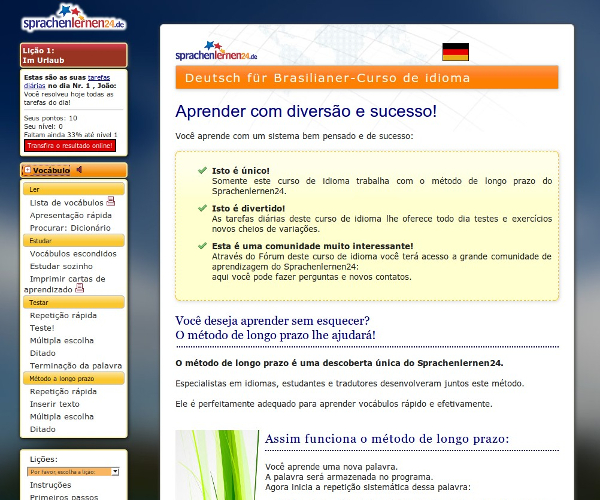Start the Teste! exercise

coord(42,328)
